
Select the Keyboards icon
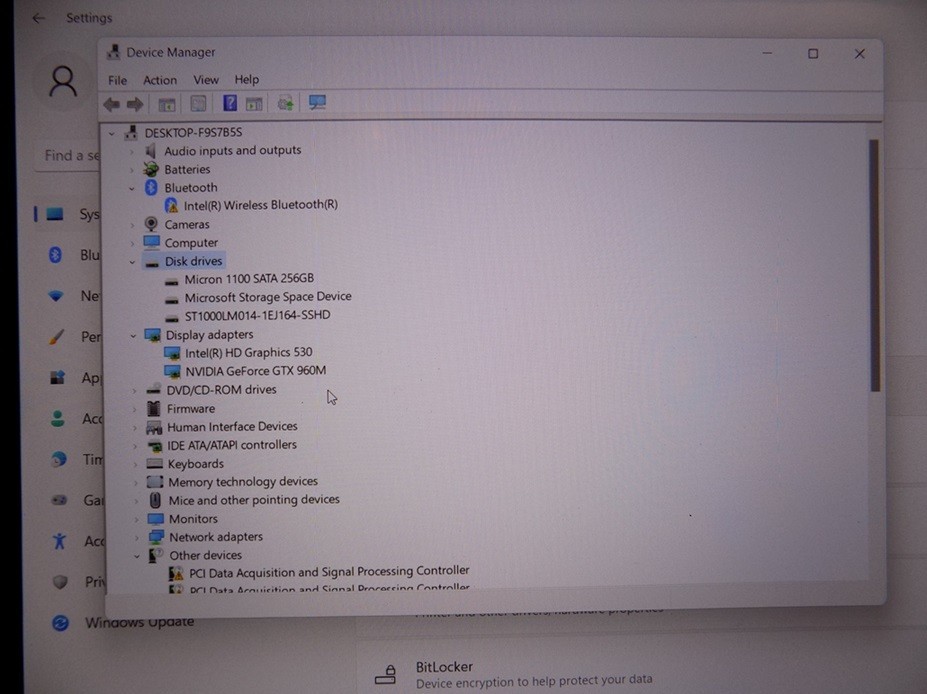(x=155, y=464)
